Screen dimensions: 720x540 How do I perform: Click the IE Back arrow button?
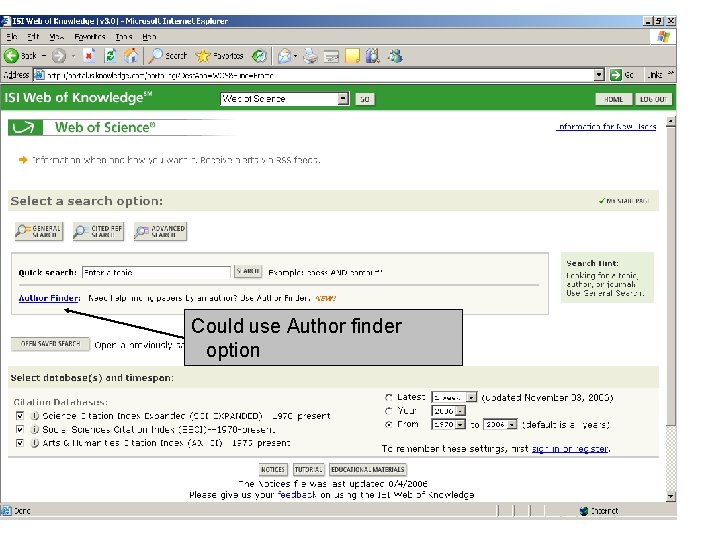coord(11,56)
